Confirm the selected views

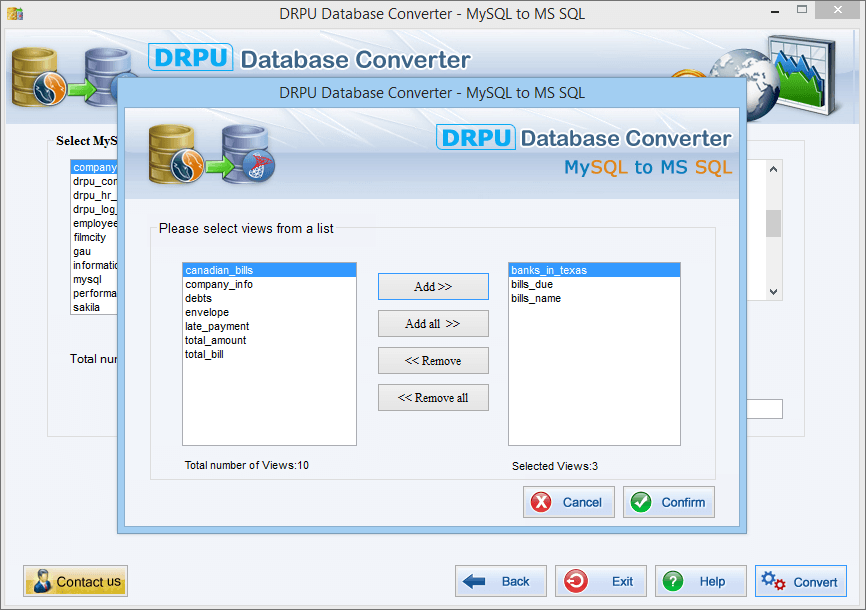[x=668, y=502]
